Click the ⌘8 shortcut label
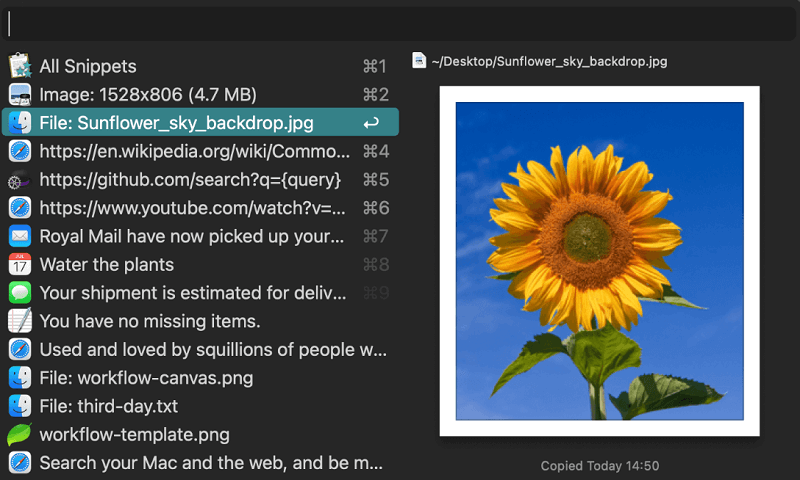The height and width of the screenshot is (480, 800). pos(376,265)
